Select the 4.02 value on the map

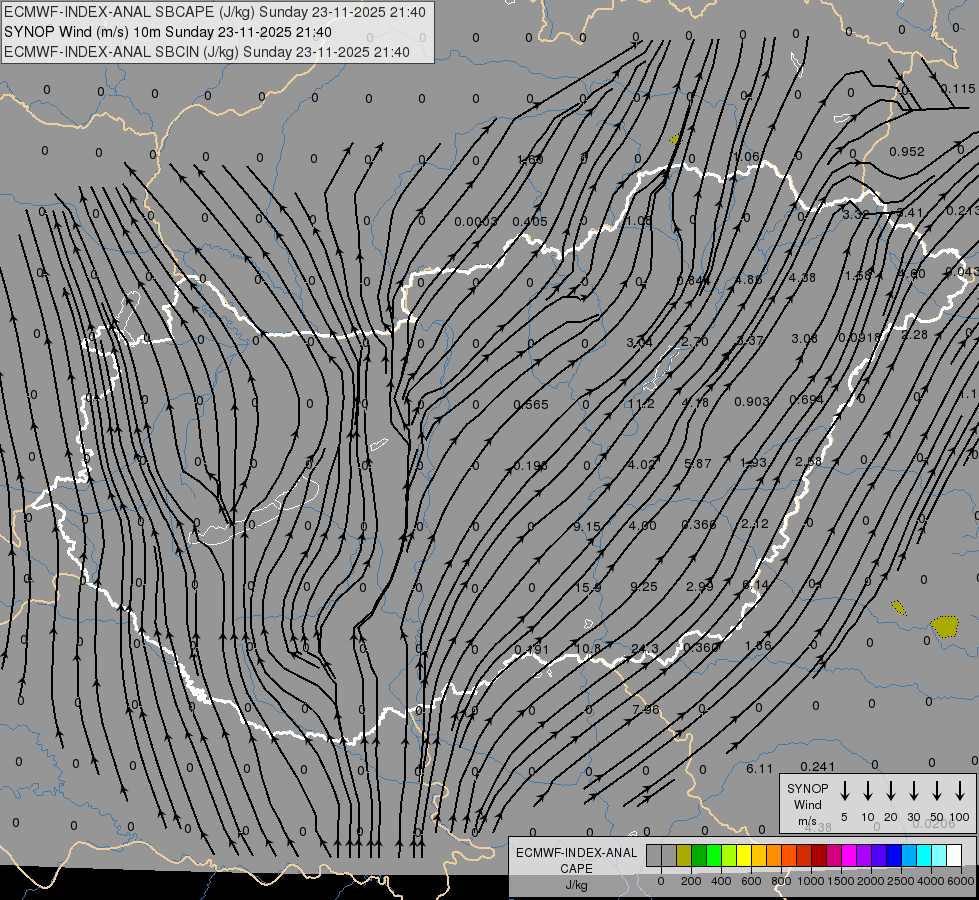click(x=642, y=465)
